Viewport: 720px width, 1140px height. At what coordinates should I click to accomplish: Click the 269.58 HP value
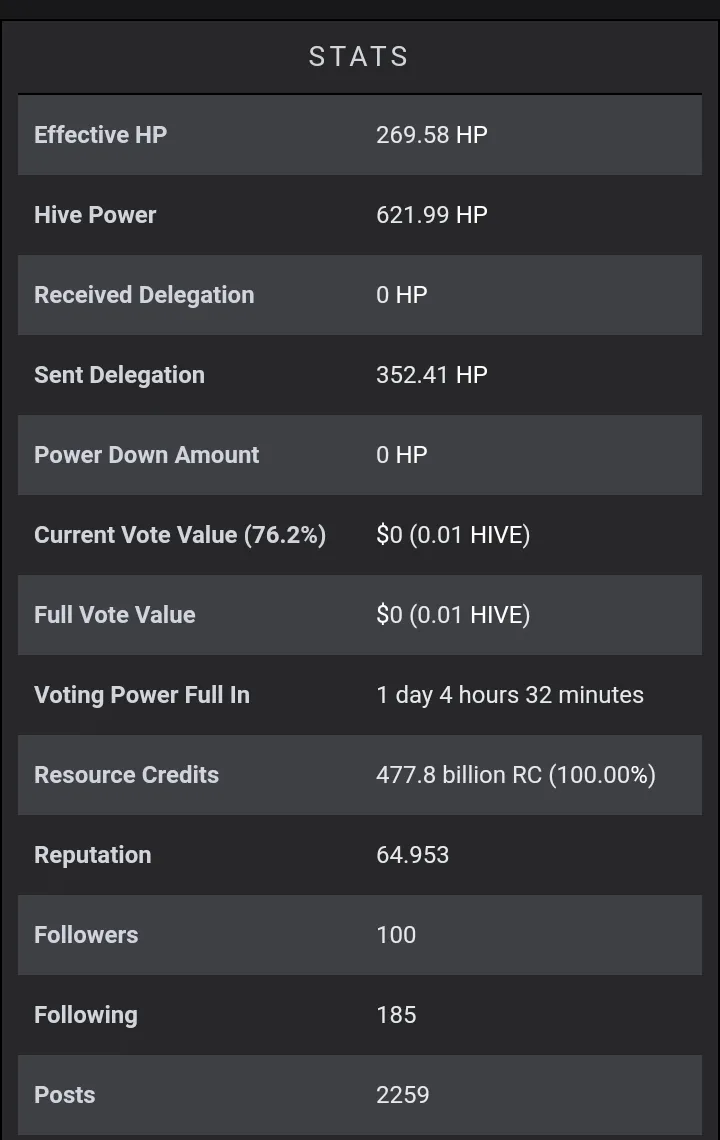(x=431, y=135)
